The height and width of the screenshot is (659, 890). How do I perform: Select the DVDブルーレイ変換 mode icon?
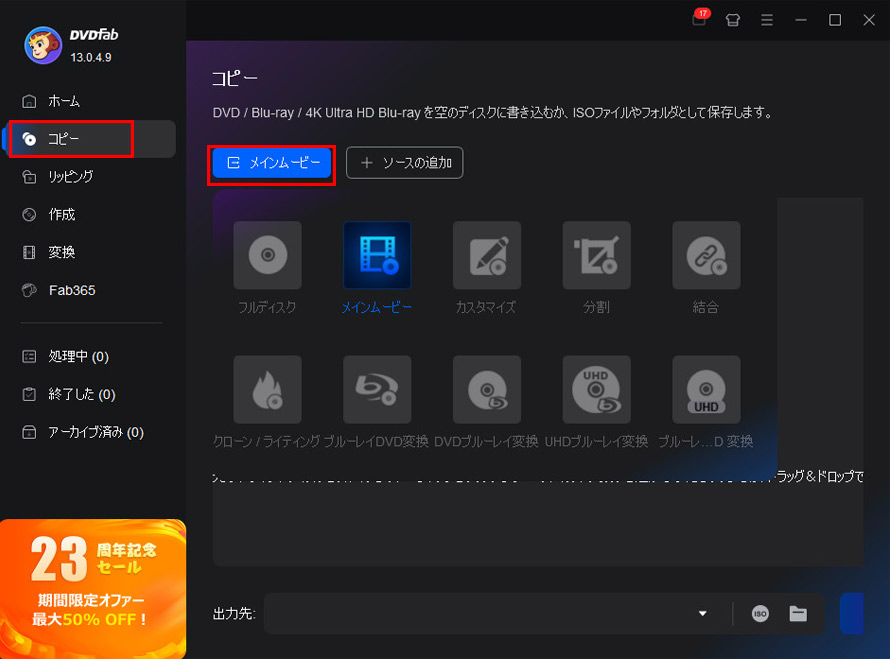point(487,389)
